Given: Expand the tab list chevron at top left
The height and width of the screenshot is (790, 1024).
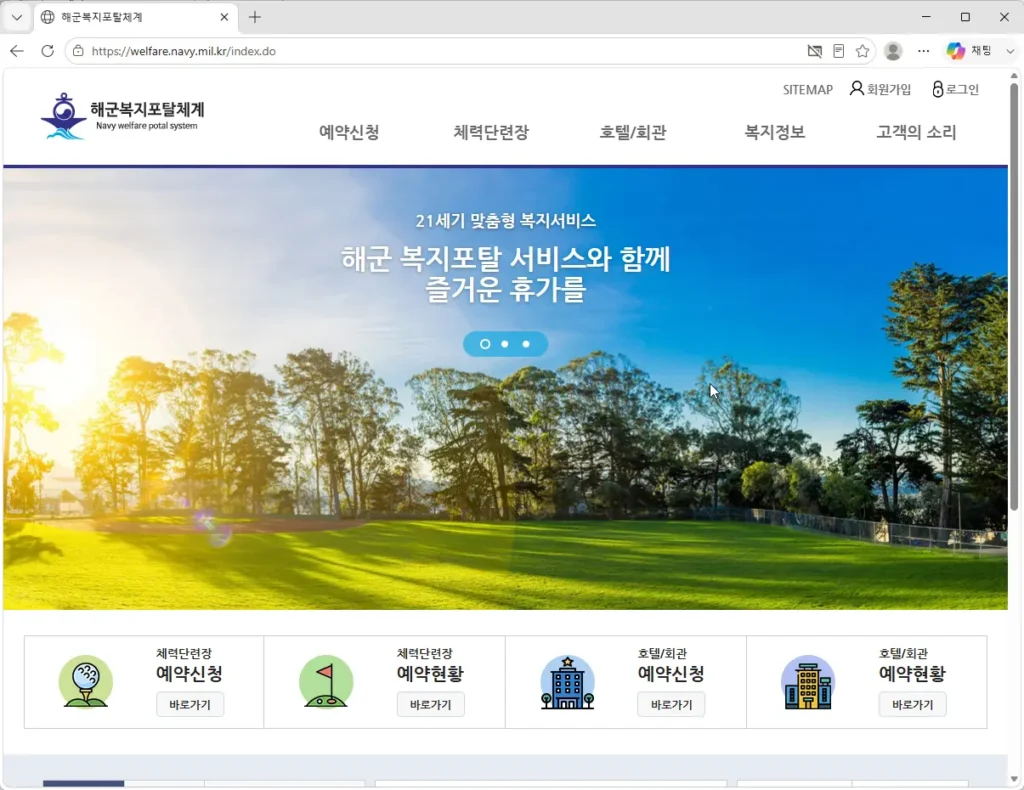Looking at the screenshot, I should tap(17, 17).
